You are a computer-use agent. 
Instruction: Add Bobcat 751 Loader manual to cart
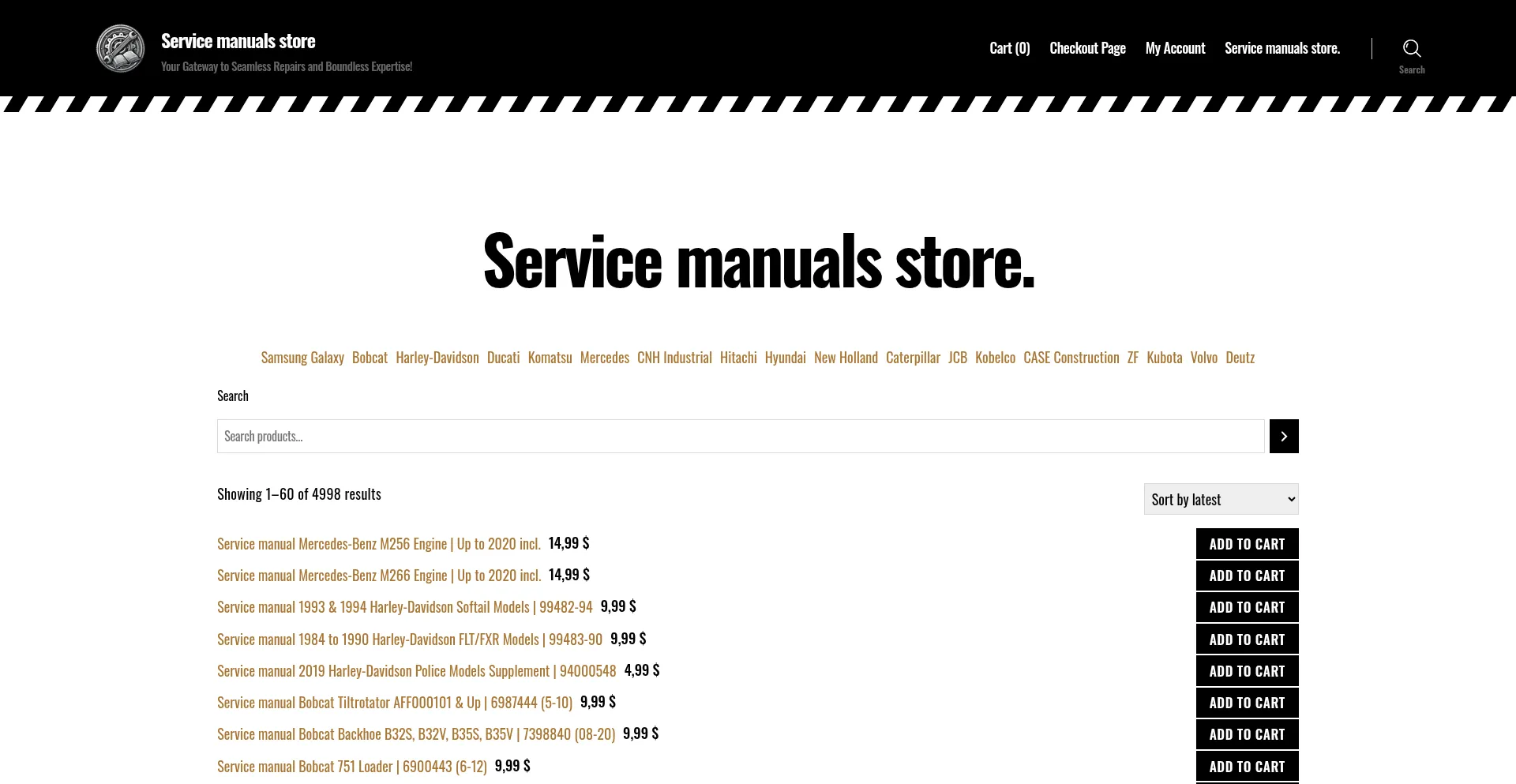click(1248, 767)
